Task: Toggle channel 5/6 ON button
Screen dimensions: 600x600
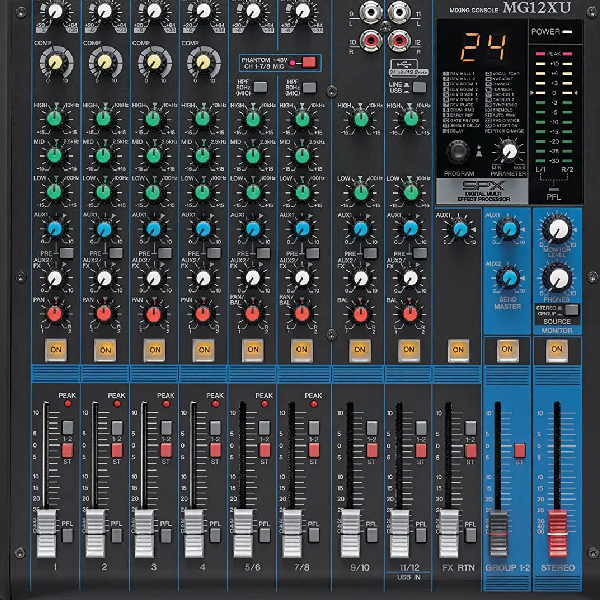Action: click(x=253, y=349)
